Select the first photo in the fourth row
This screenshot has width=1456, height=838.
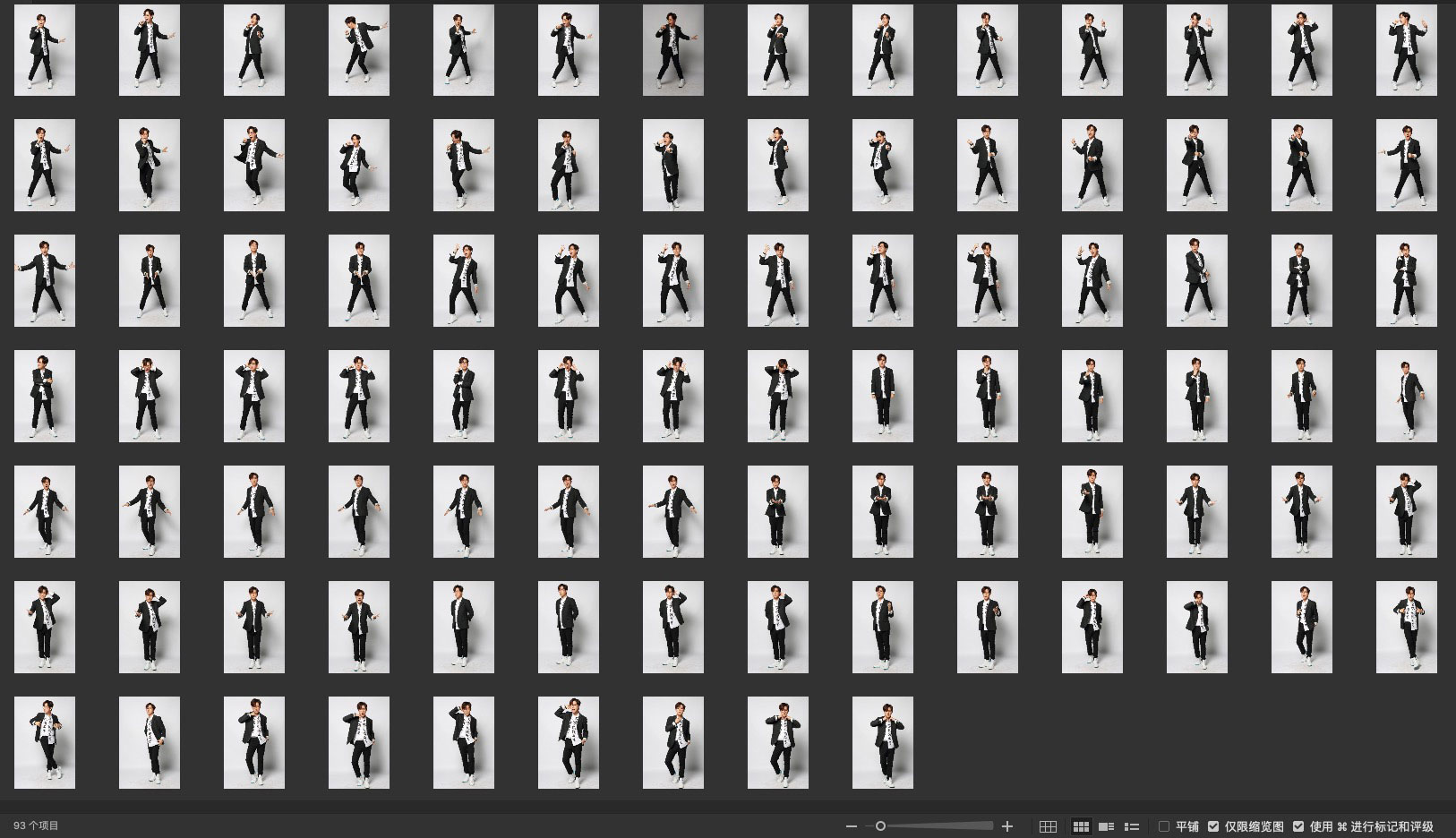(45, 397)
